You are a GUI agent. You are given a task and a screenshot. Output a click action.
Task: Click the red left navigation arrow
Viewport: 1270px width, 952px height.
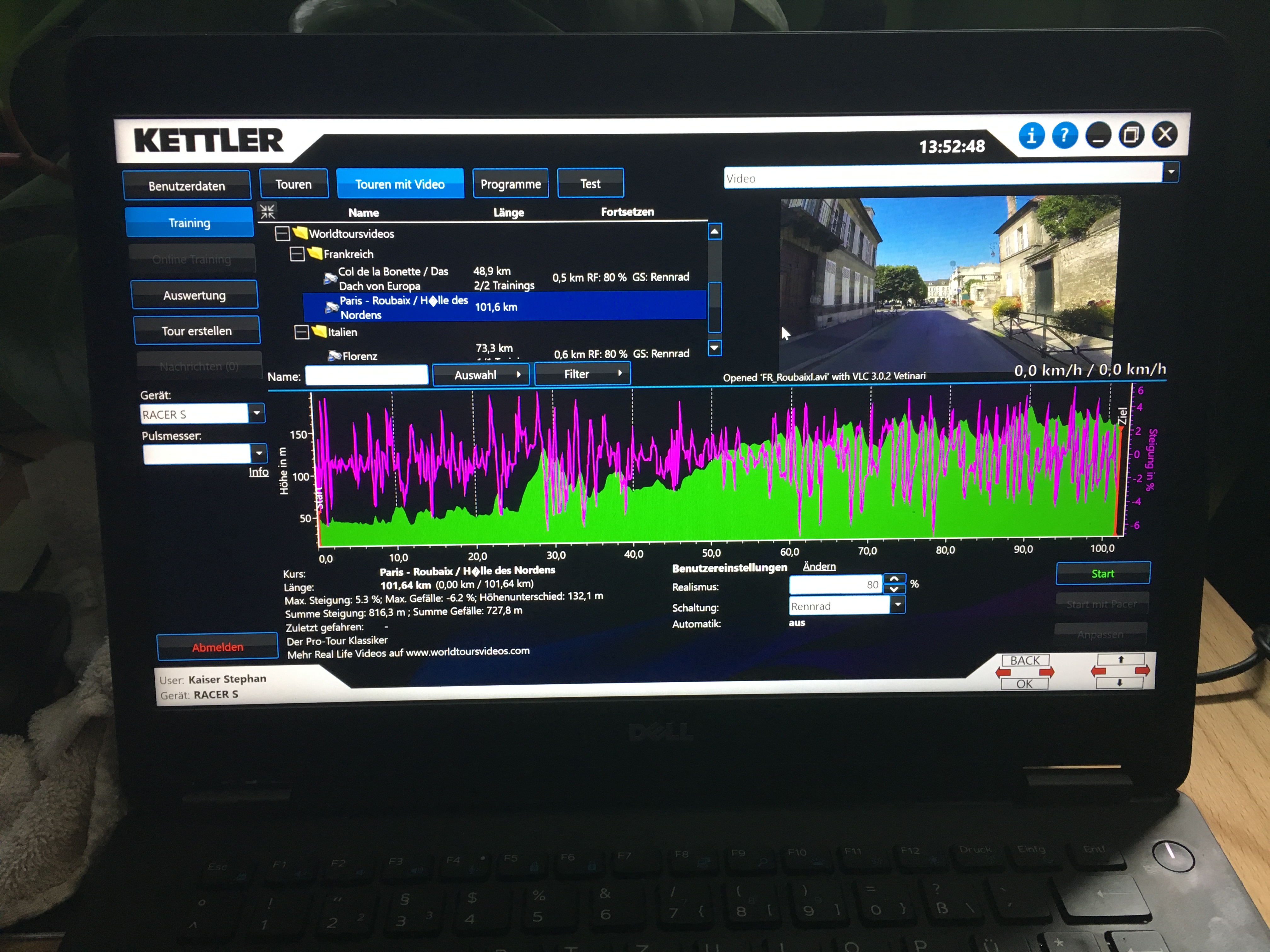1098,671
